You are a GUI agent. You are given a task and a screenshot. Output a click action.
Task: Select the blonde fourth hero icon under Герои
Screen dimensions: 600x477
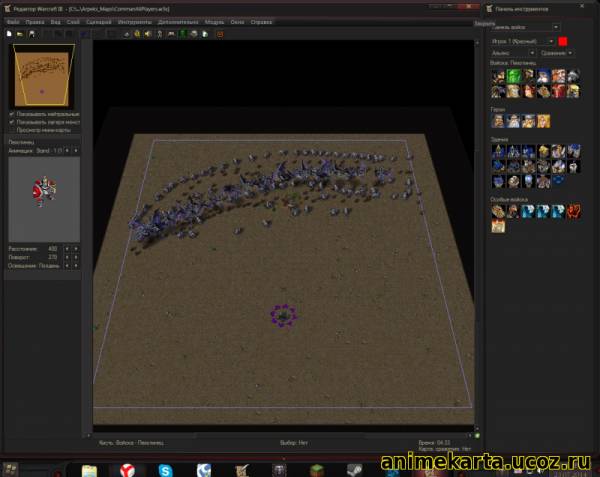[543, 121]
